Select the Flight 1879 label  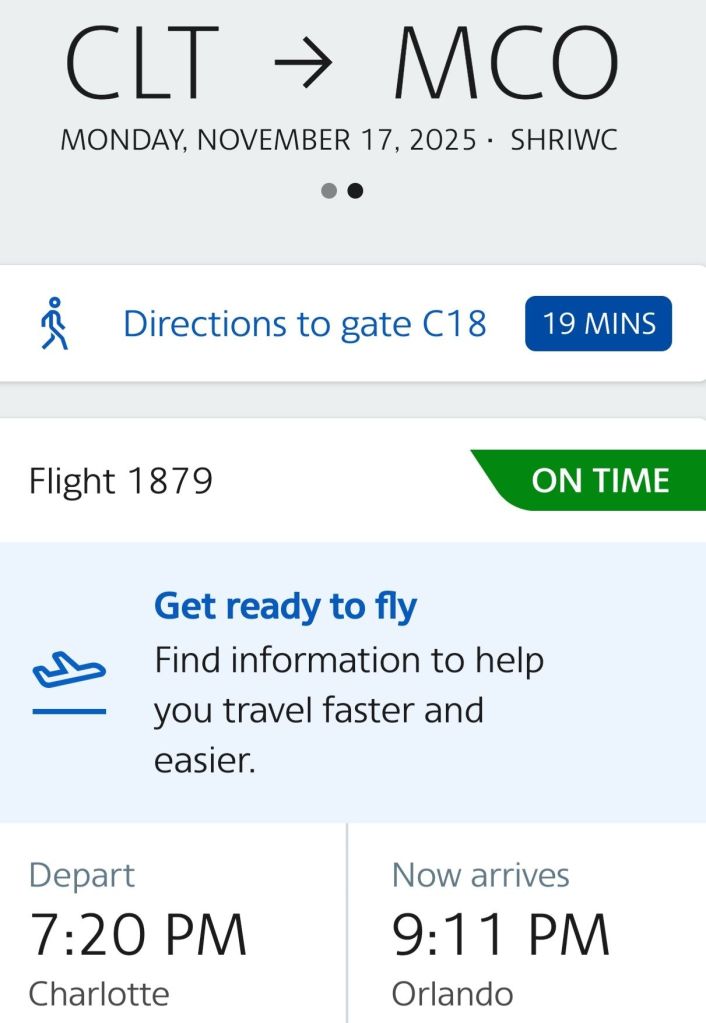[121, 482]
